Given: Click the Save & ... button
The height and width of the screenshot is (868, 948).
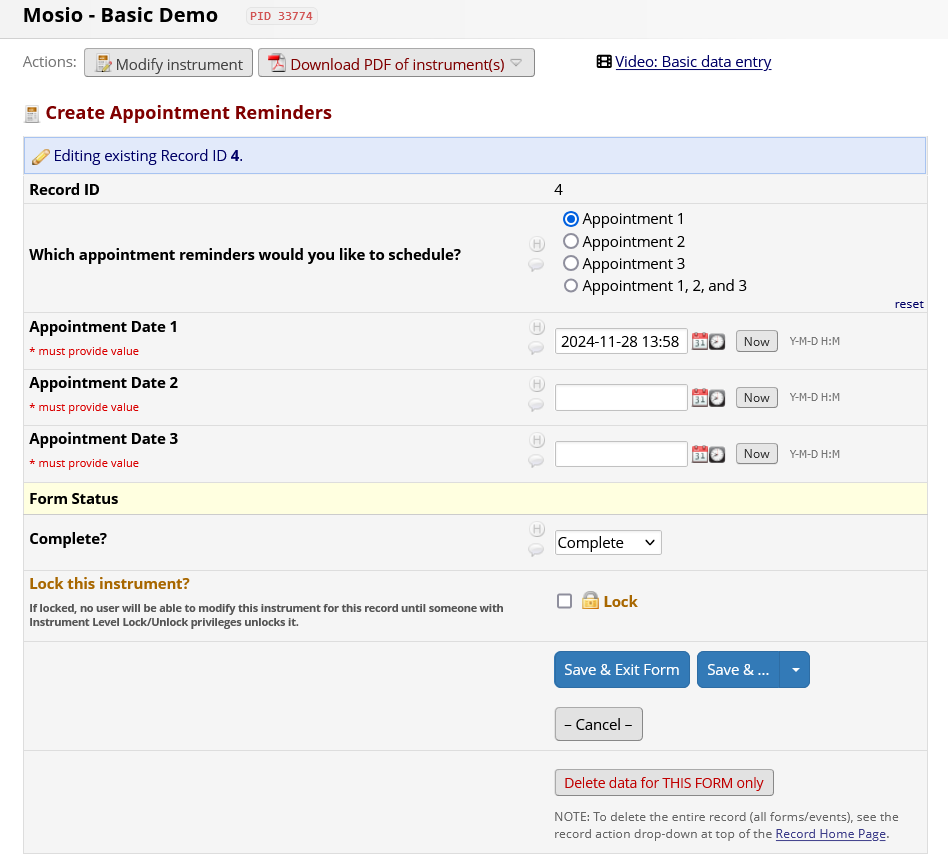Looking at the screenshot, I should coord(738,669).
